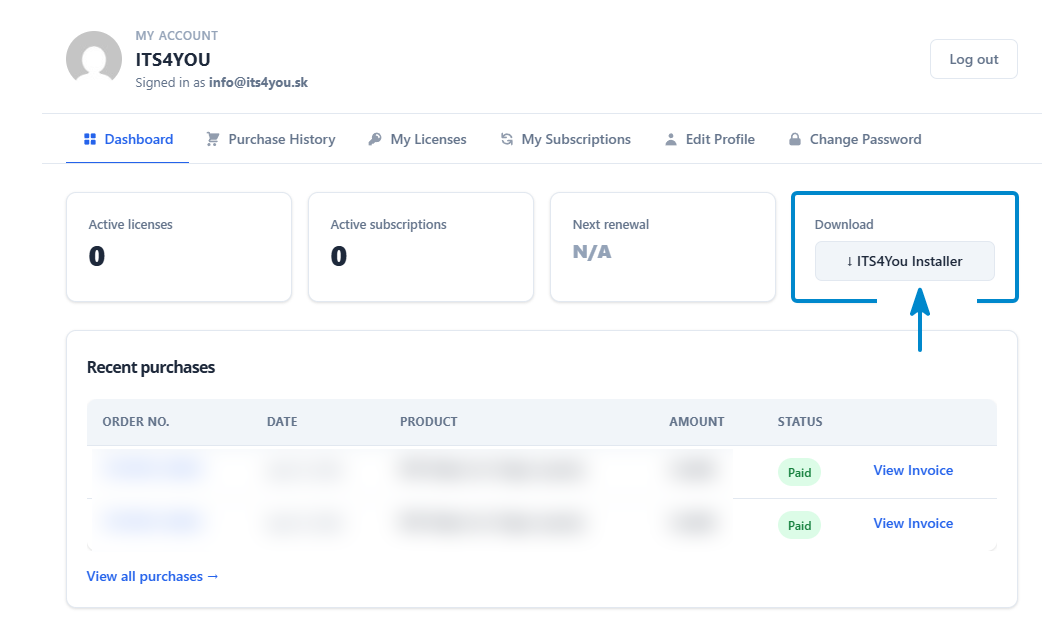Click the Paid badge in second row
The height and width of the screenshot is (628, 1052).
pyautogui.click(x=799, y=525)
